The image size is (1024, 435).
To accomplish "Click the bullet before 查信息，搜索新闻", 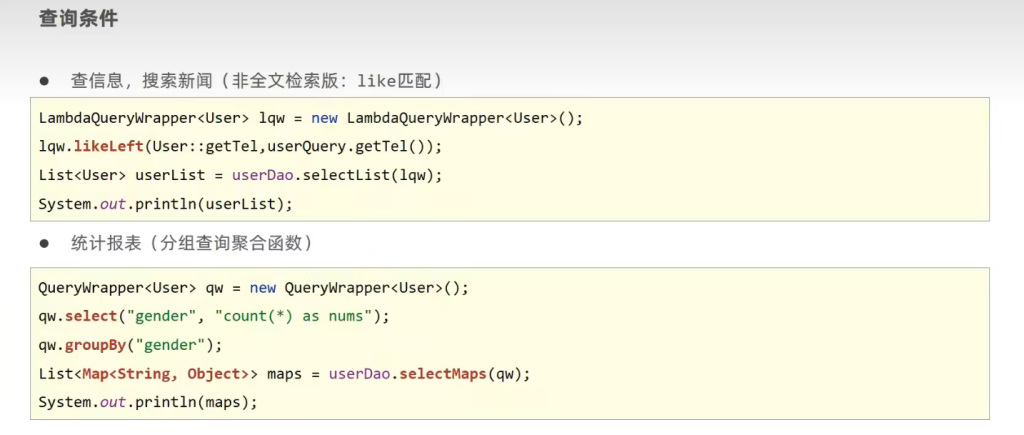I will pyautogui.click(x=44, y=80).
